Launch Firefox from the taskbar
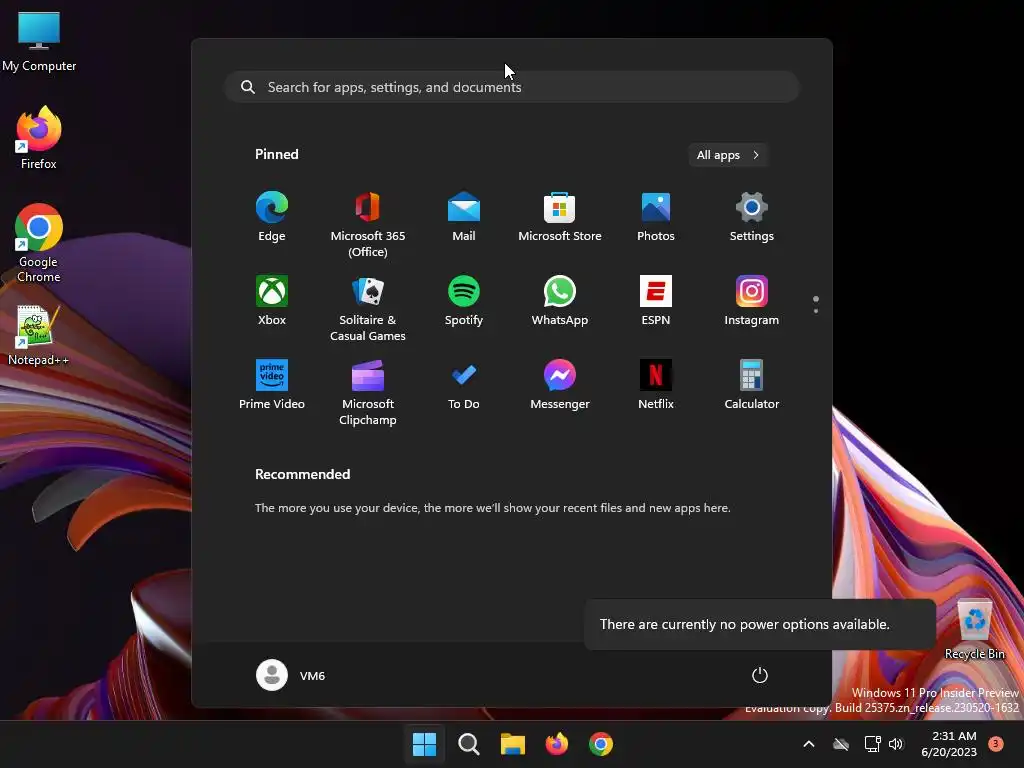 pos(556,744)
